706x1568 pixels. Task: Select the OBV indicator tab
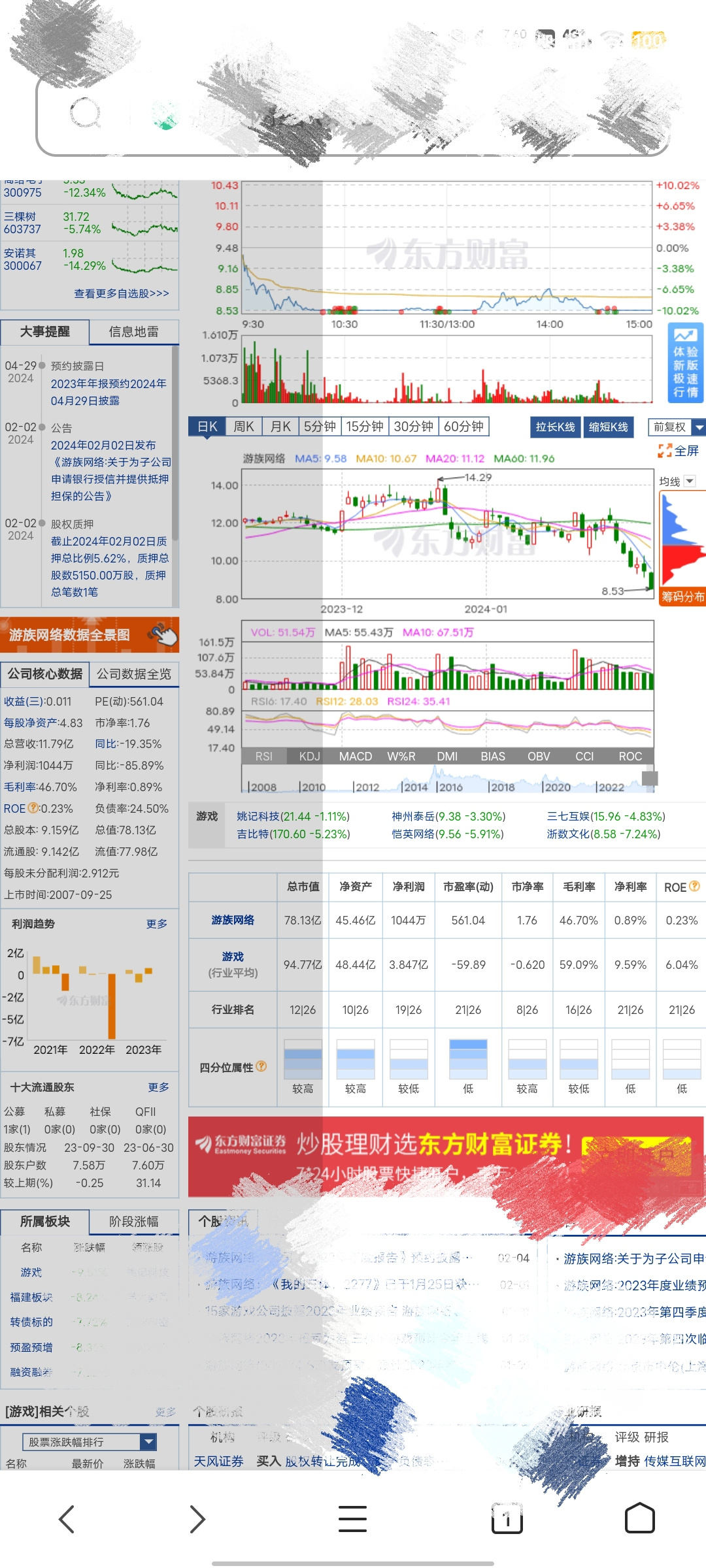(x=539, y=756)
